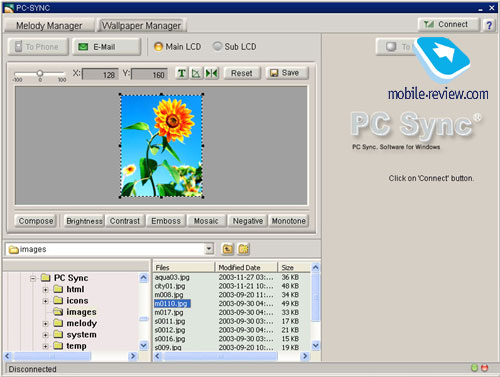Select the Main LCD radio button

coord(158,47)
